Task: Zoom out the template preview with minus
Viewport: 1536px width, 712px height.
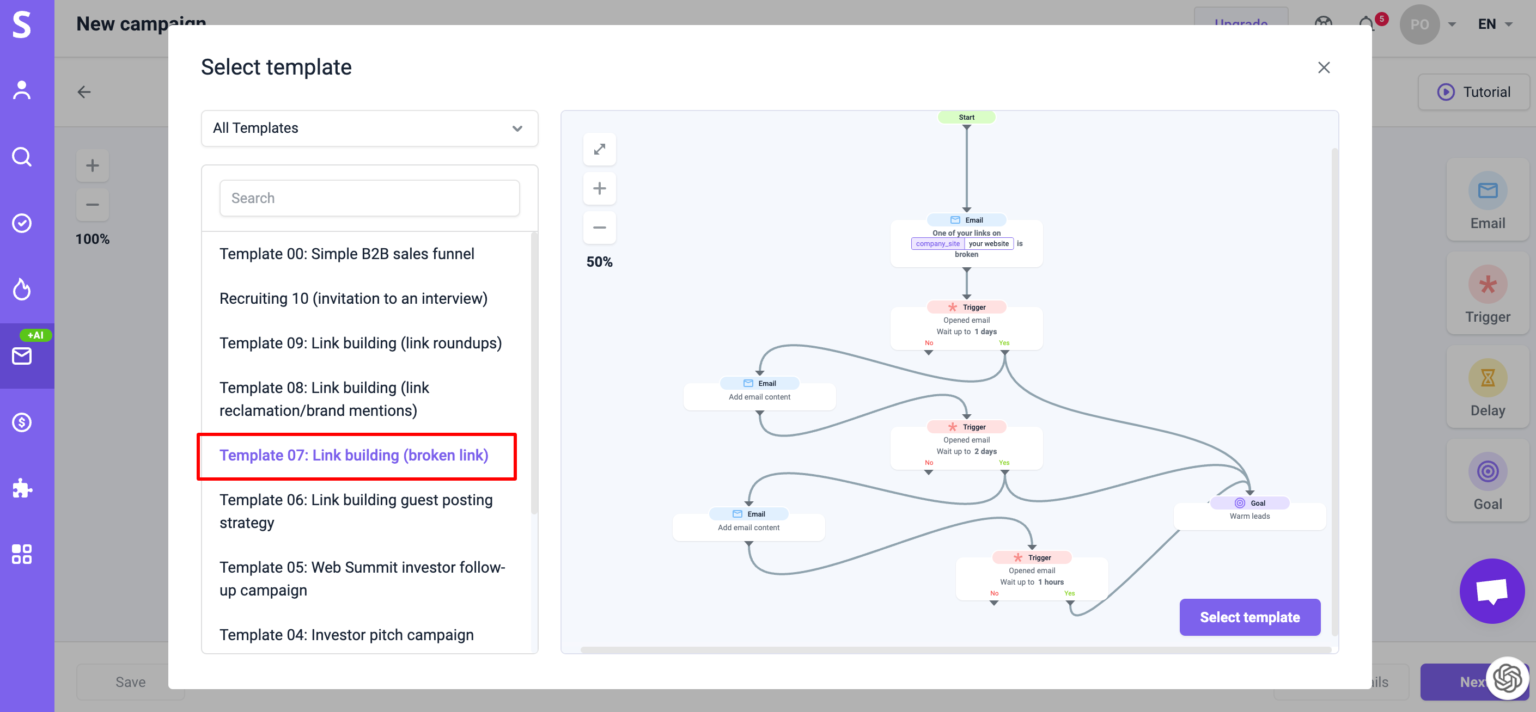Action: pyautogui.click(x=599, y=227)
